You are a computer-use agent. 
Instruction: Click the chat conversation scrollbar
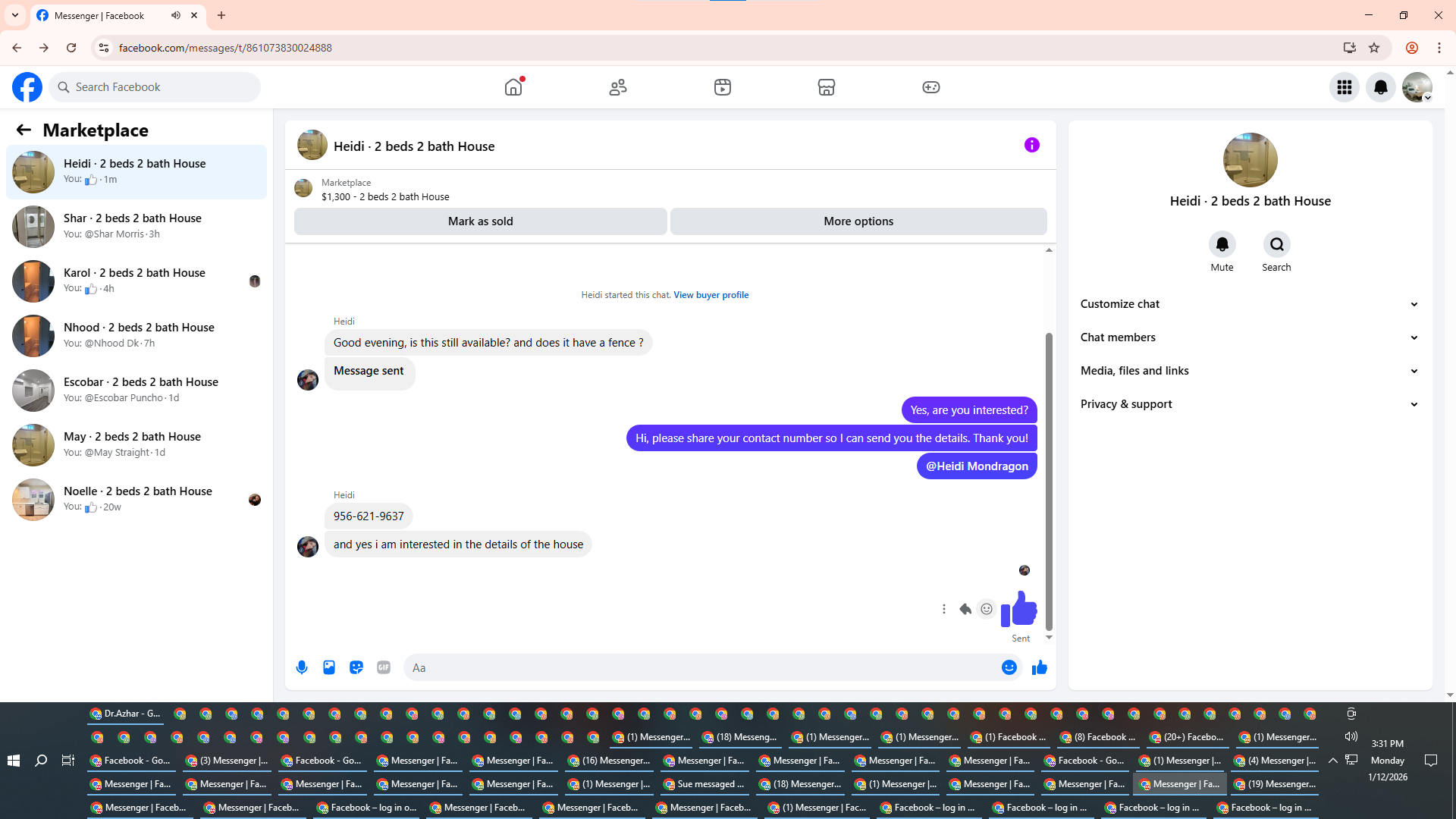click(x=1049, y=481)
